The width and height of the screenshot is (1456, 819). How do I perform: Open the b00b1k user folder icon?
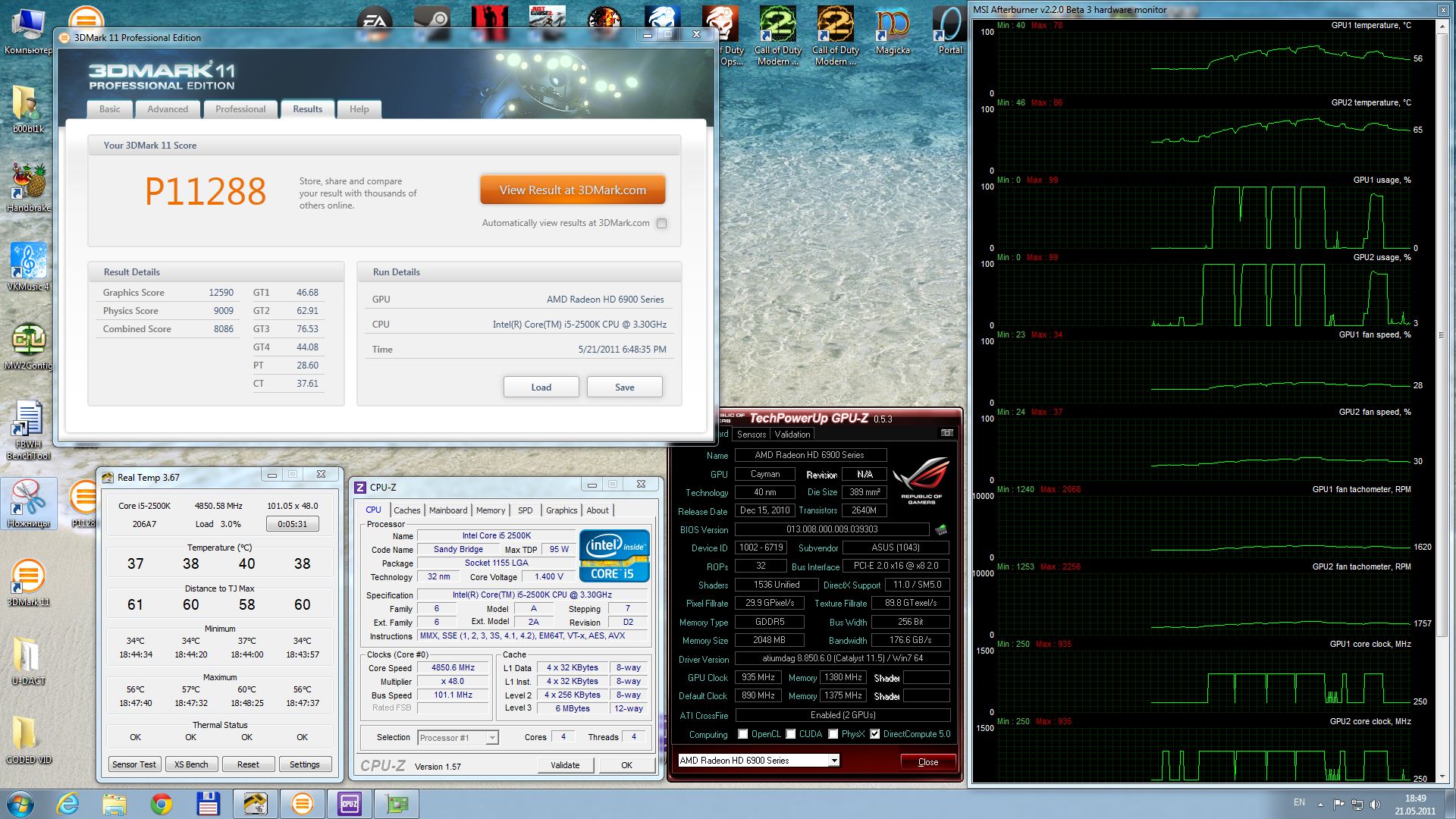pyautogui.click(x=28, y=108)
